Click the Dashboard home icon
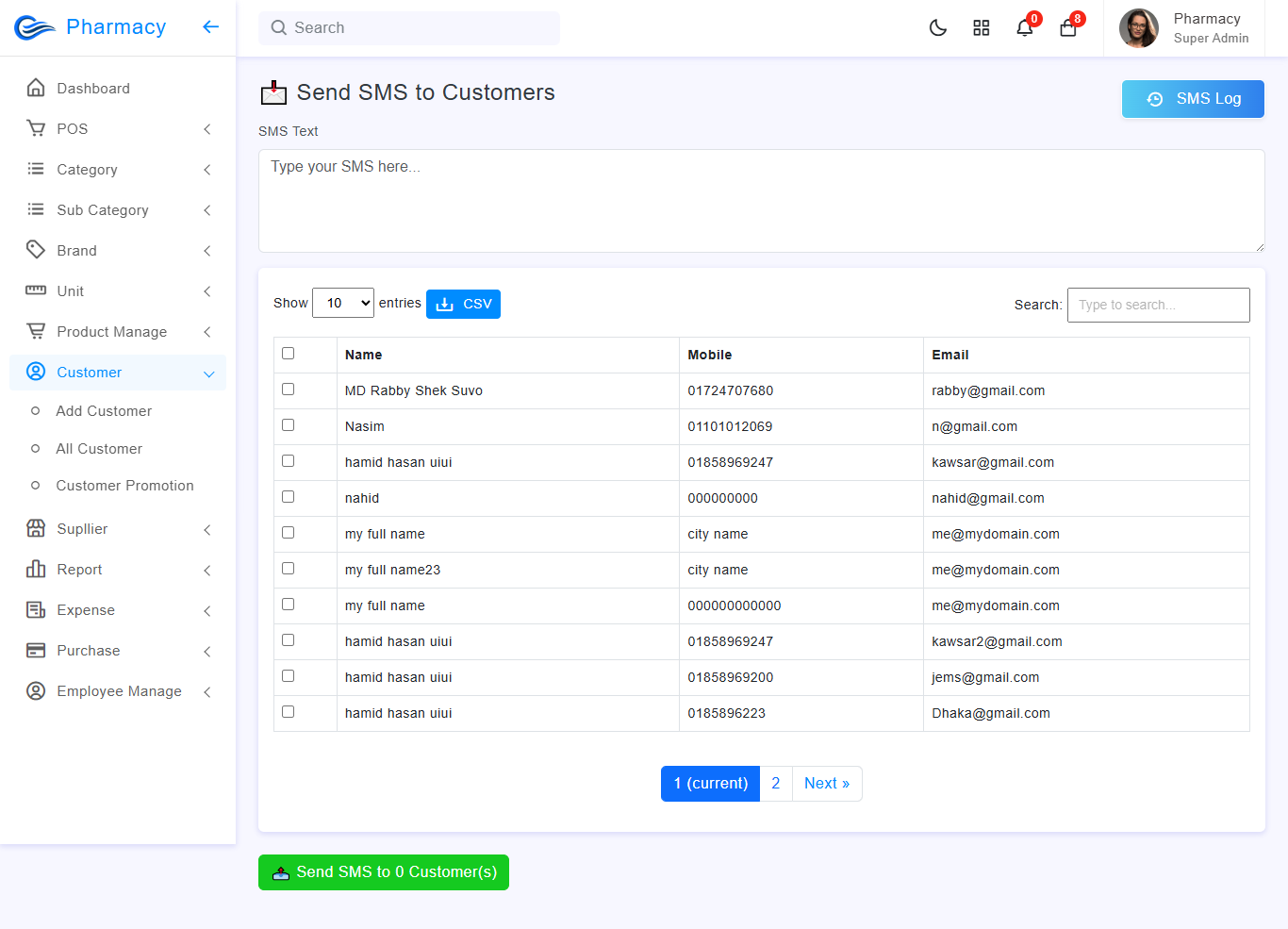The image size is (1288, 929). [x=36, y=88]
